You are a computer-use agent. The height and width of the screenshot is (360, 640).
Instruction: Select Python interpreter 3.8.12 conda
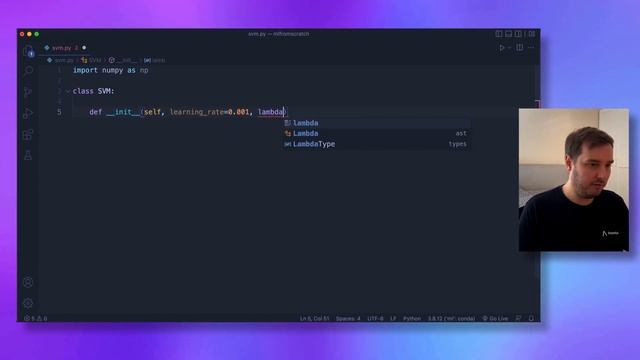click(x=451, y=318)
